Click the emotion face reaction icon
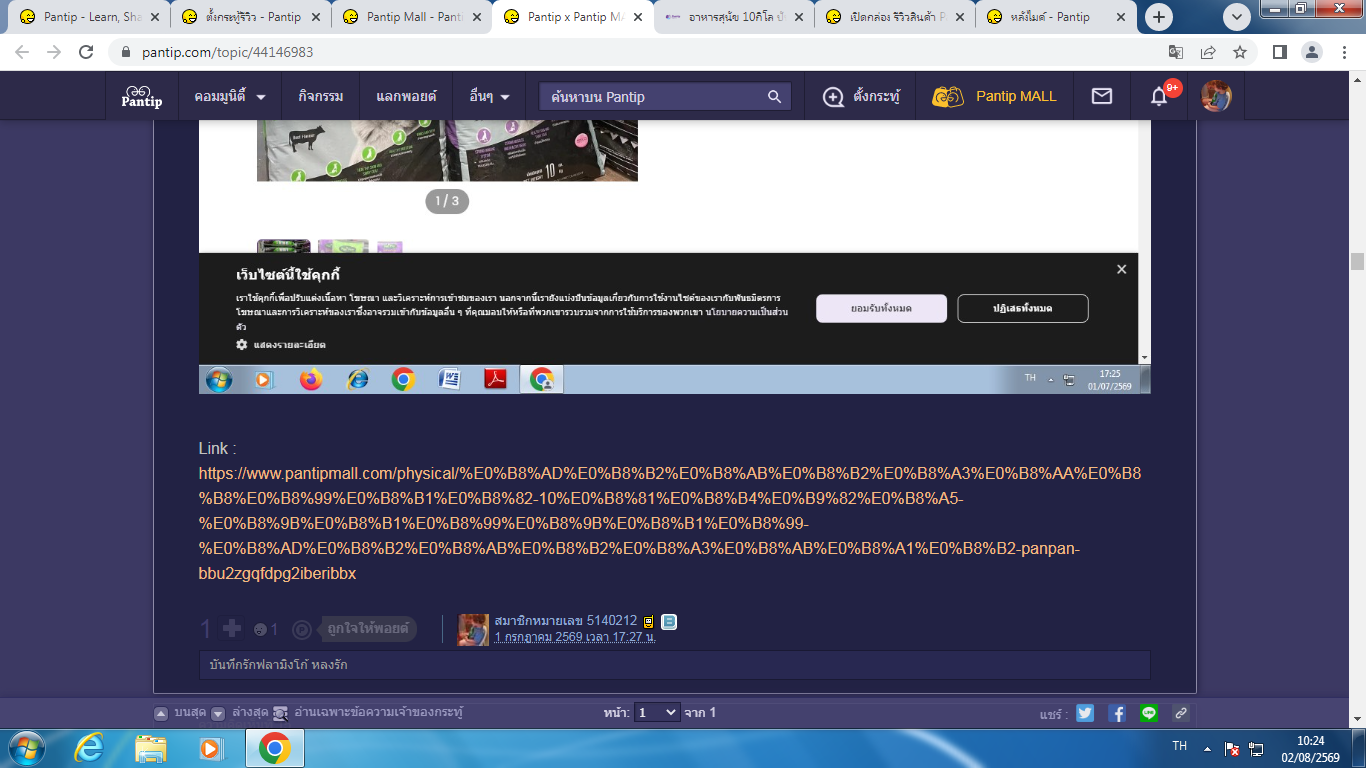The image size is (1366, 768). pyautogui.click(x=260, y=630)
